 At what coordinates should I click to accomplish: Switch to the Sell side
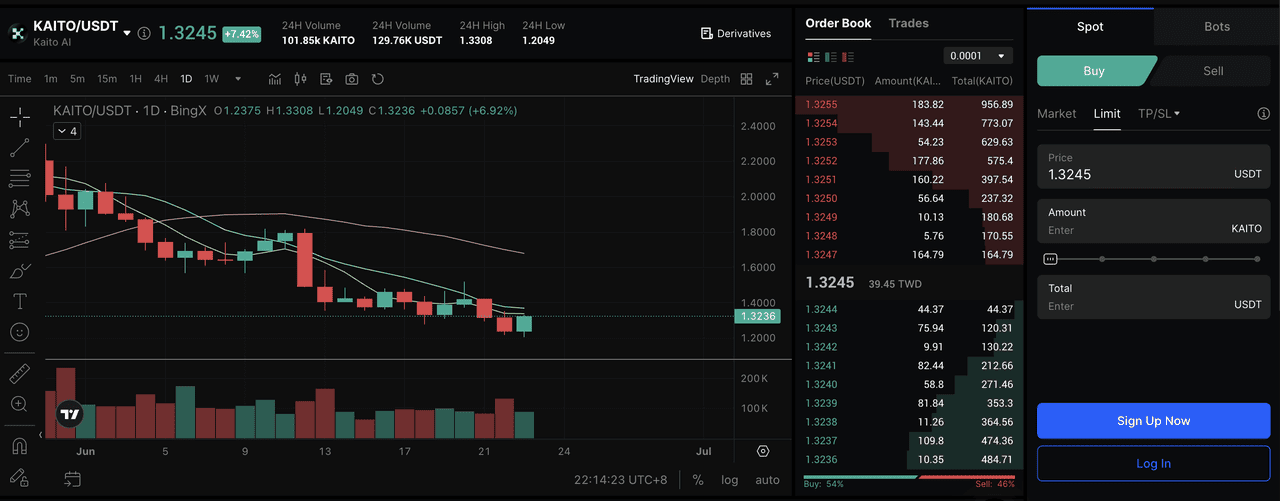1213,71
